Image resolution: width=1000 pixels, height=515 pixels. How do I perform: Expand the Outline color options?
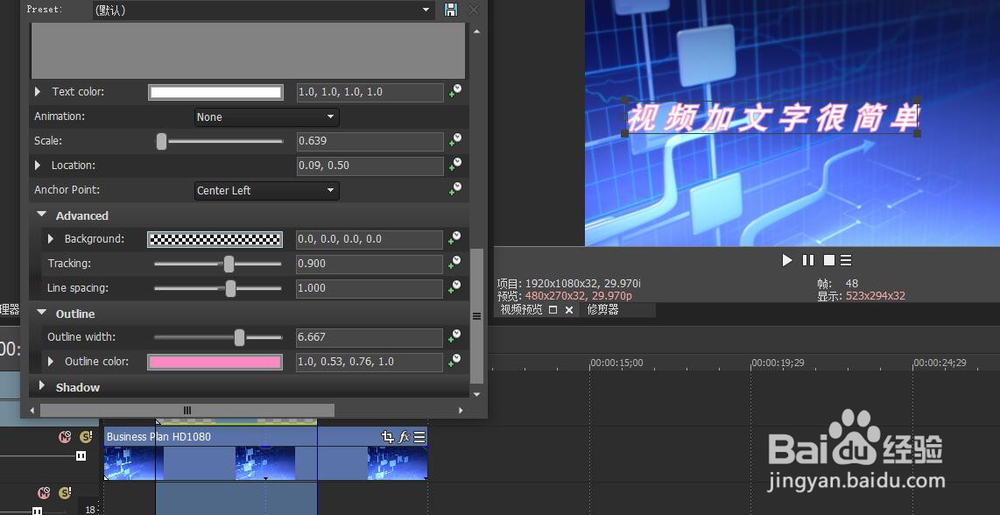(x=50, y=361)
